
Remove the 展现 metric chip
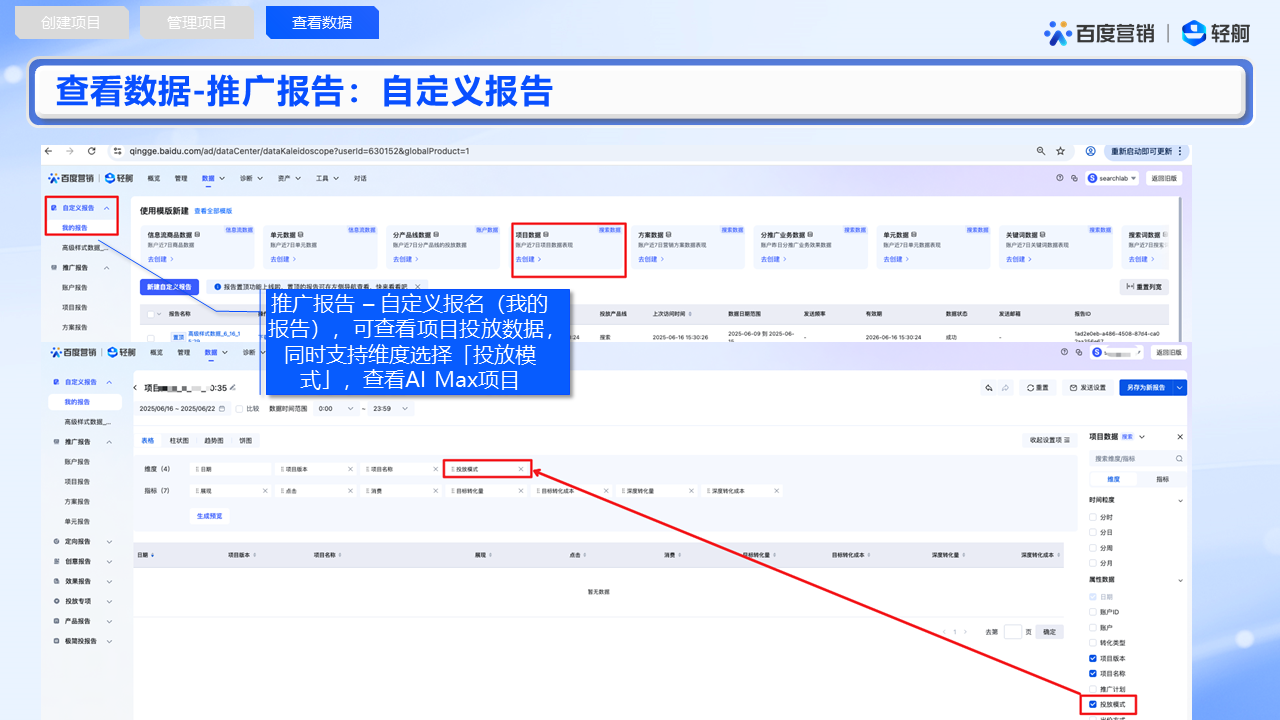[x=265, y=491]
